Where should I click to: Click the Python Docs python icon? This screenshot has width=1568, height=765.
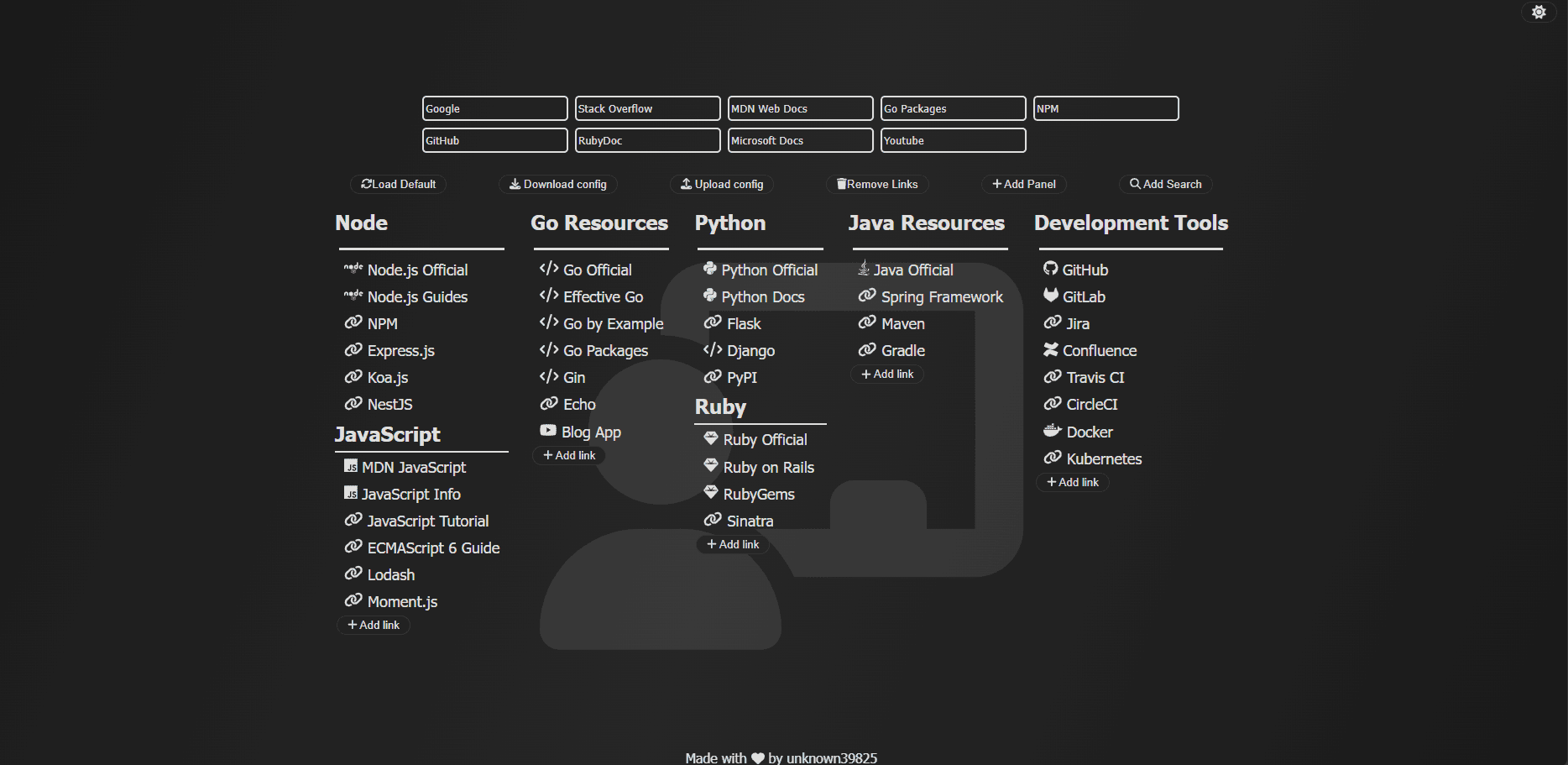tap(710, 296)
